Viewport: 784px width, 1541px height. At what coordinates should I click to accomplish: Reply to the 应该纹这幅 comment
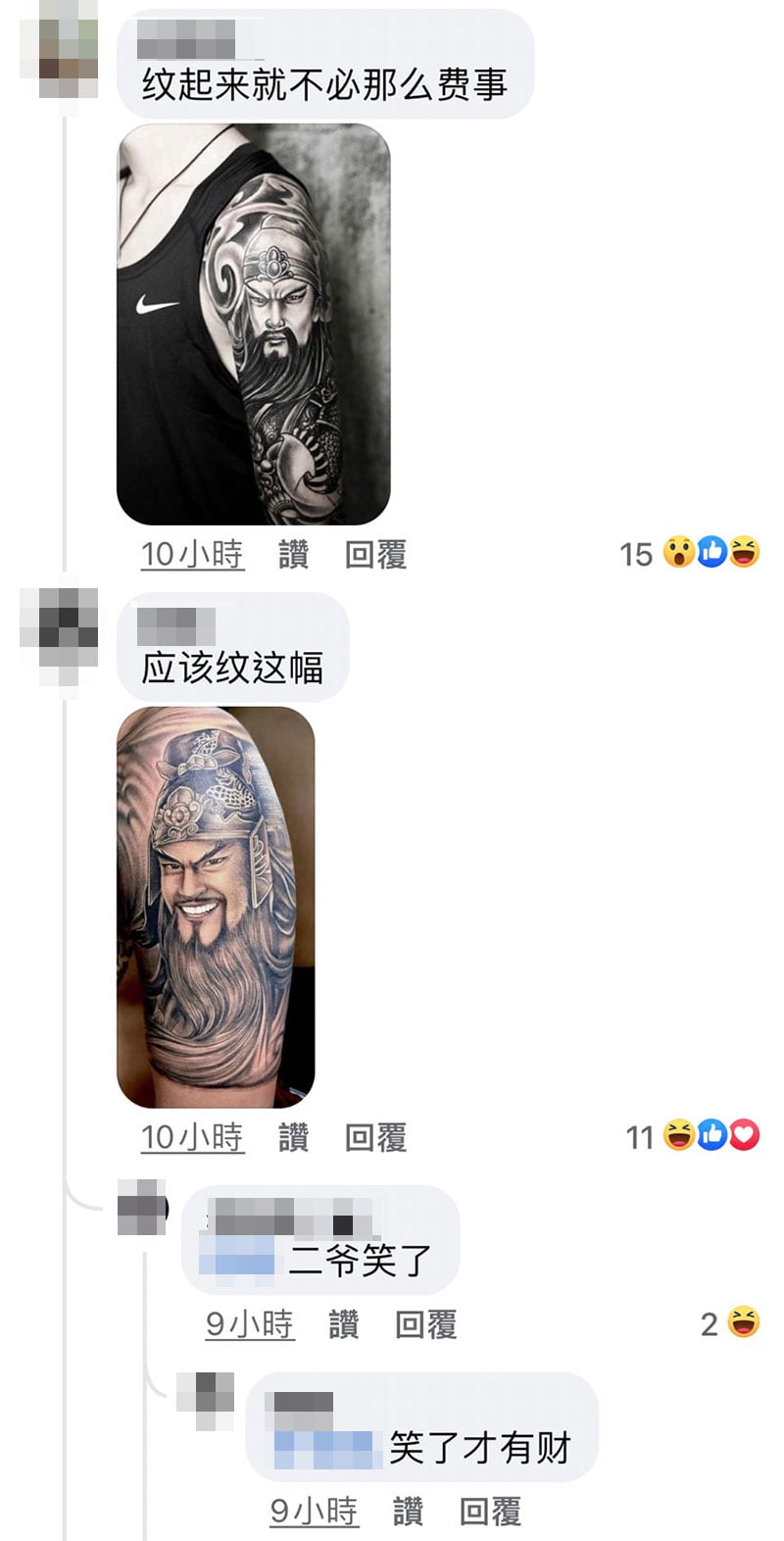click(x=376, y=1137)
